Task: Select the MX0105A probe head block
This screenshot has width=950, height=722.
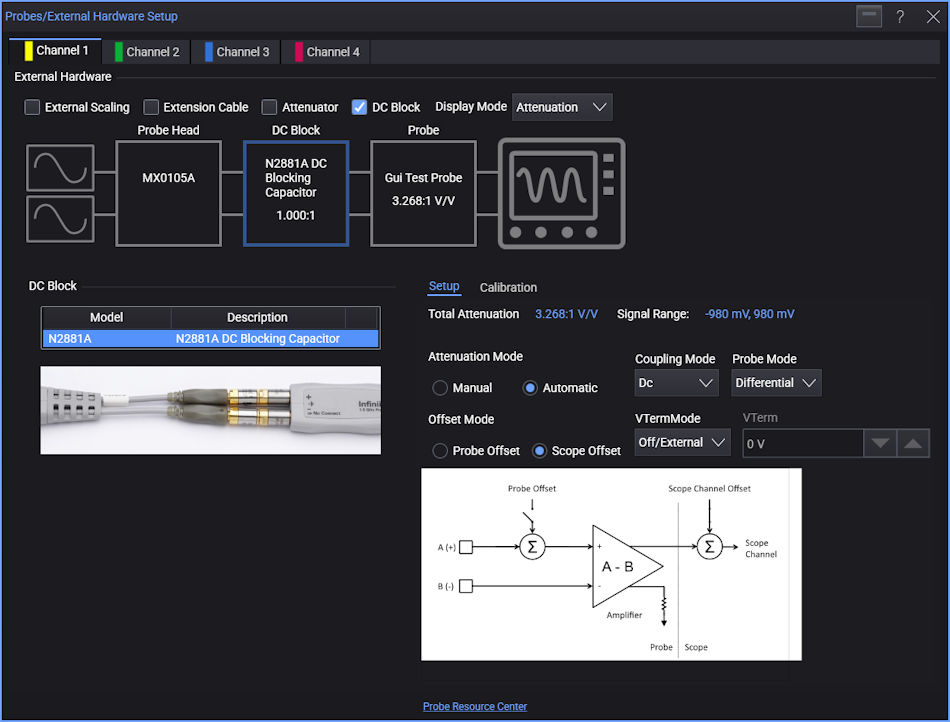Action: 168,193
